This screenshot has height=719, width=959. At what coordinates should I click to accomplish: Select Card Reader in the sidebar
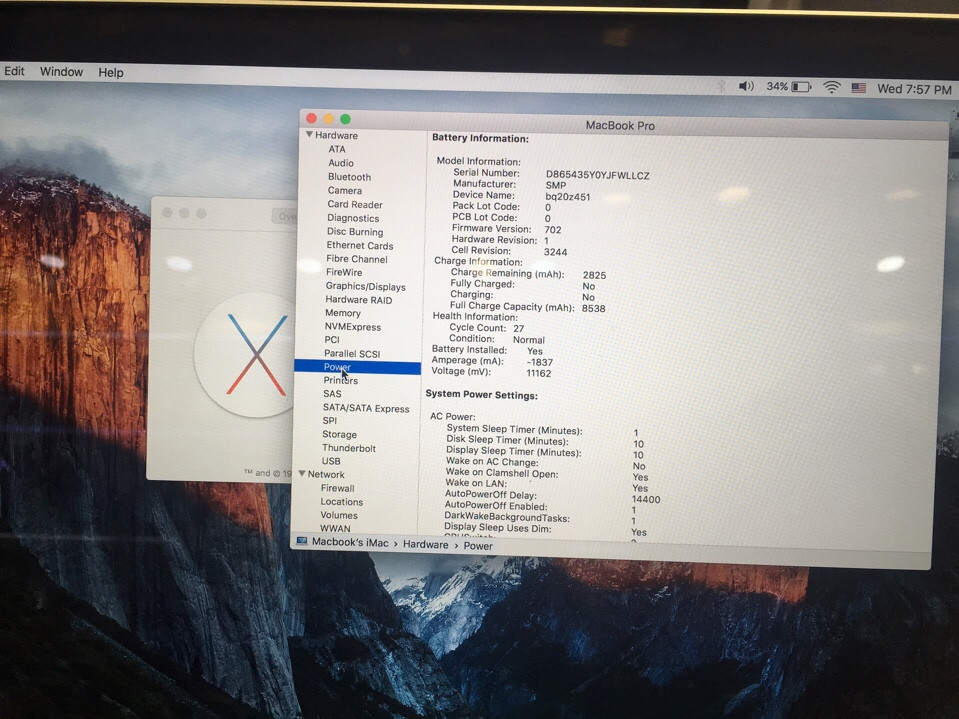pyautogui.click(x=355, y=204)
